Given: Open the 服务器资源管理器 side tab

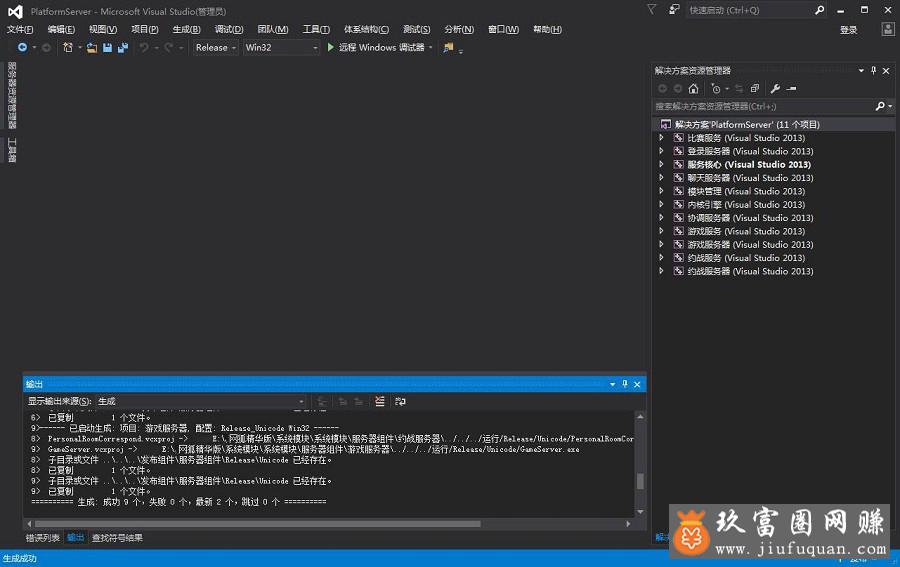Looking at the screenshot, I should pyautogui.click(x=11, y=95).
